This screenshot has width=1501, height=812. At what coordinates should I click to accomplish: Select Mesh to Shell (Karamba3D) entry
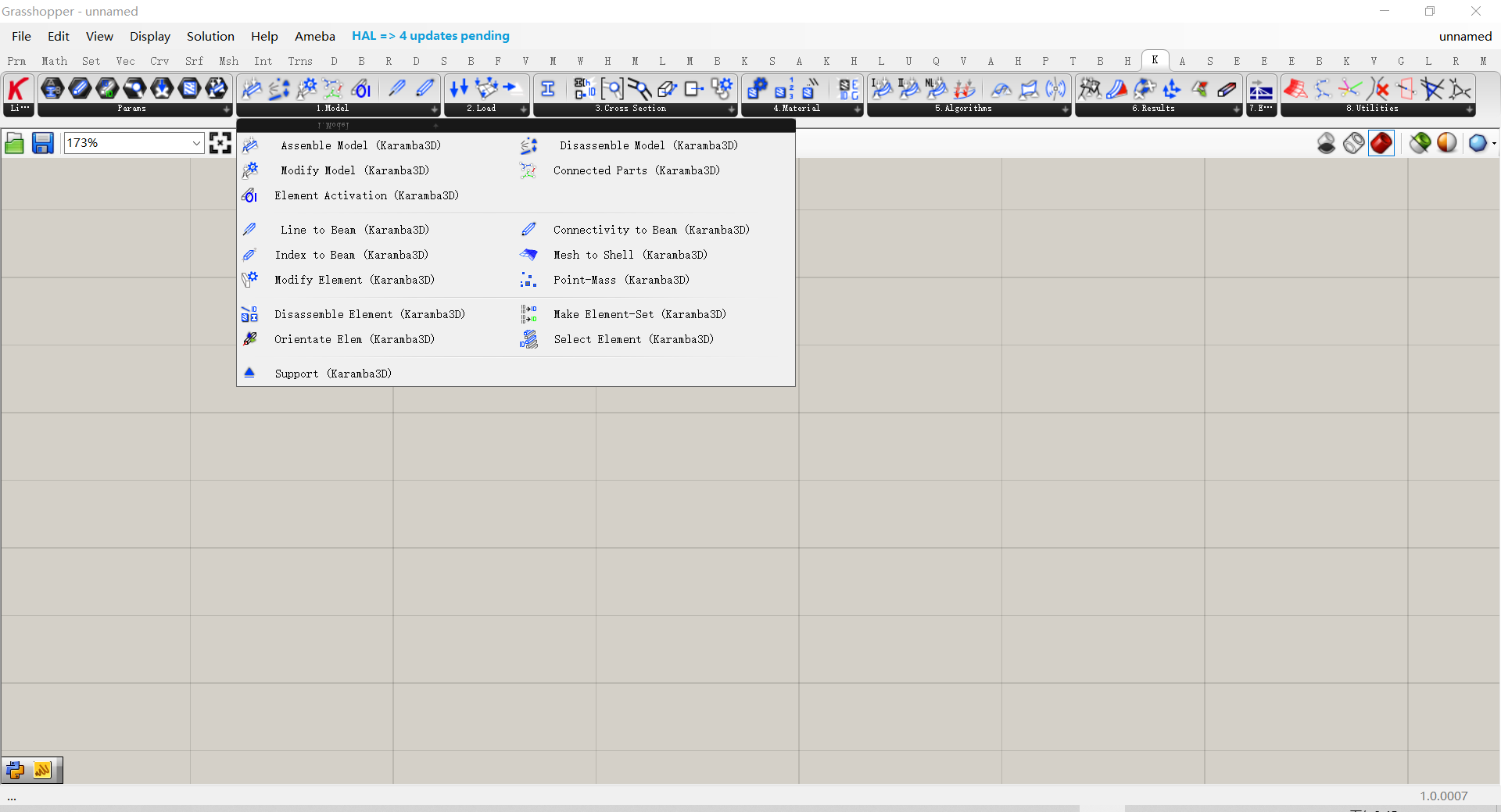[x=630, y=255]
